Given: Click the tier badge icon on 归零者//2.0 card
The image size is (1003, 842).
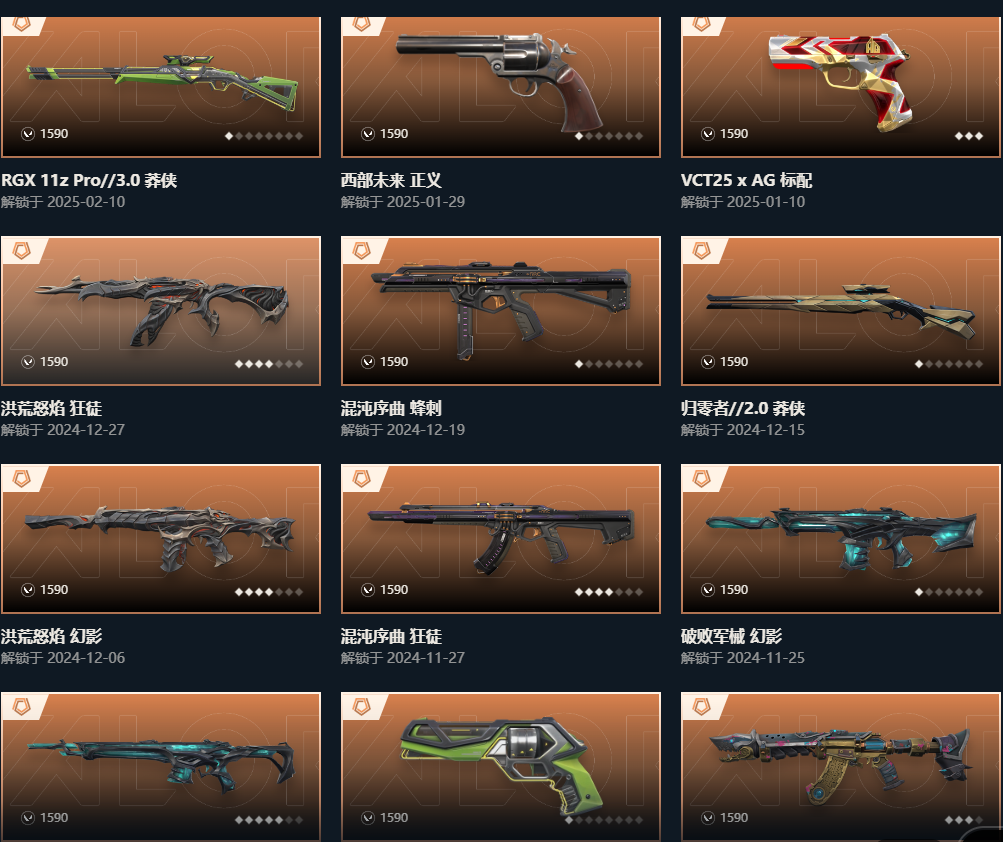Looking at the screenshot, I should pos(702,250).
